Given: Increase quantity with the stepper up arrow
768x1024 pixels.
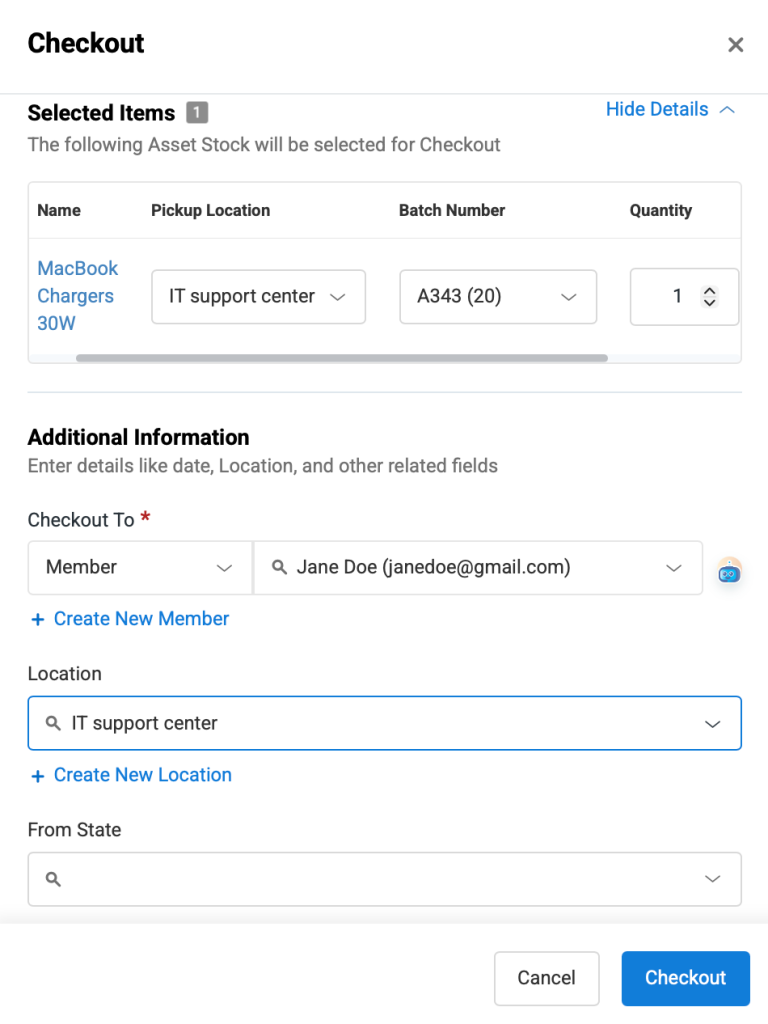Looking at the screenshot, I should [709, 291].
